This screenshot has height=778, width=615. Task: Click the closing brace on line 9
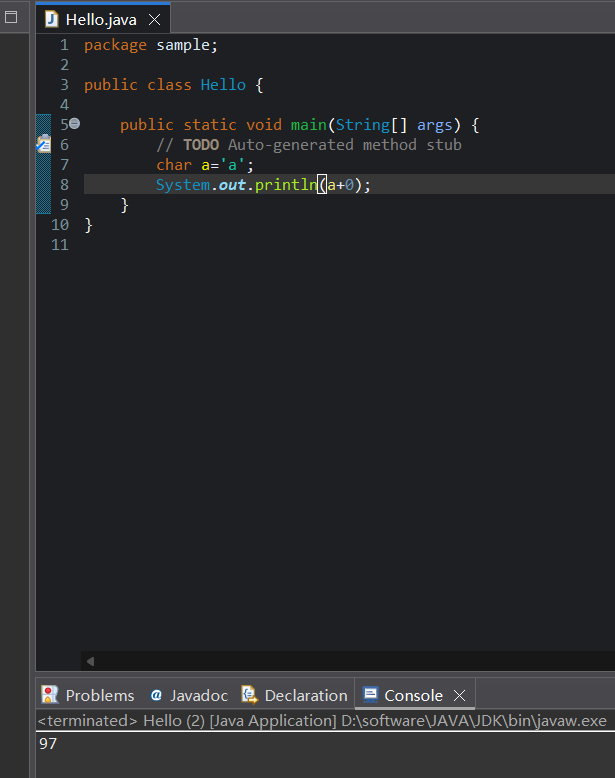coord(125,205)
